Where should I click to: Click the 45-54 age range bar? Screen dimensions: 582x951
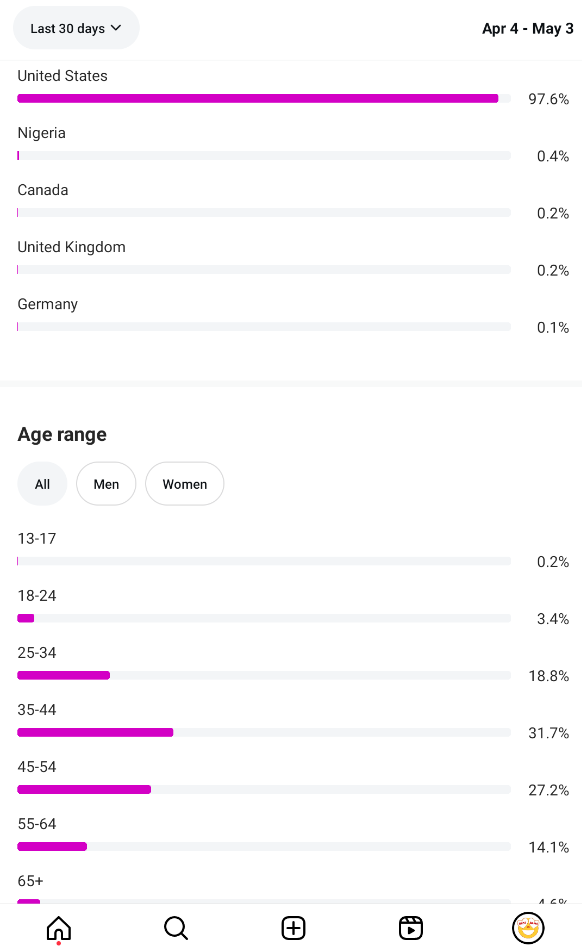[x=264, y=790]
